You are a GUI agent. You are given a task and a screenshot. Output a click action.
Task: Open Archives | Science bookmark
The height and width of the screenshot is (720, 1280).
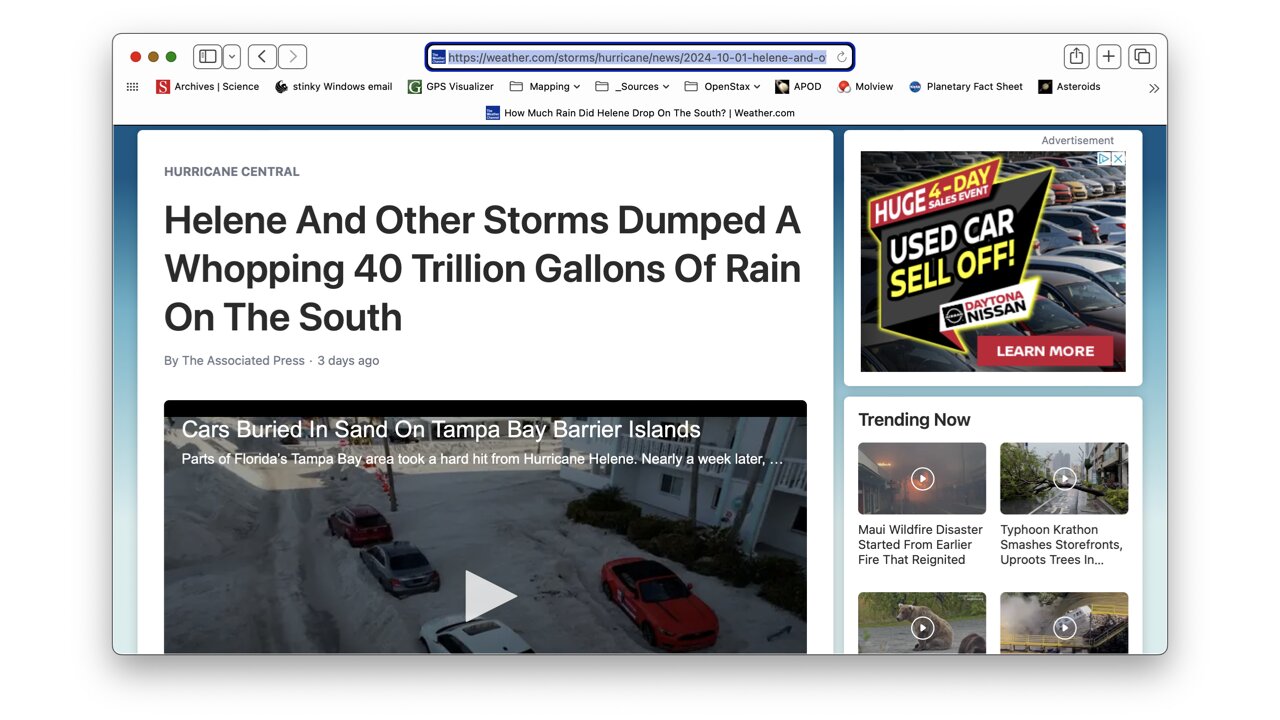208,87
